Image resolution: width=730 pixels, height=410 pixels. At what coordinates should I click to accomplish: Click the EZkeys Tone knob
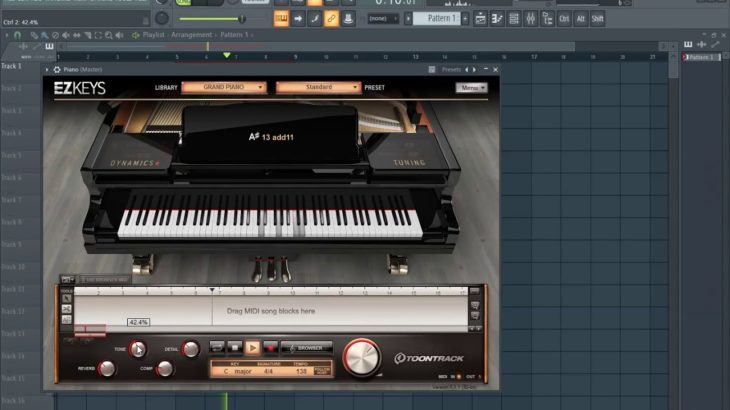click(137, 349)
